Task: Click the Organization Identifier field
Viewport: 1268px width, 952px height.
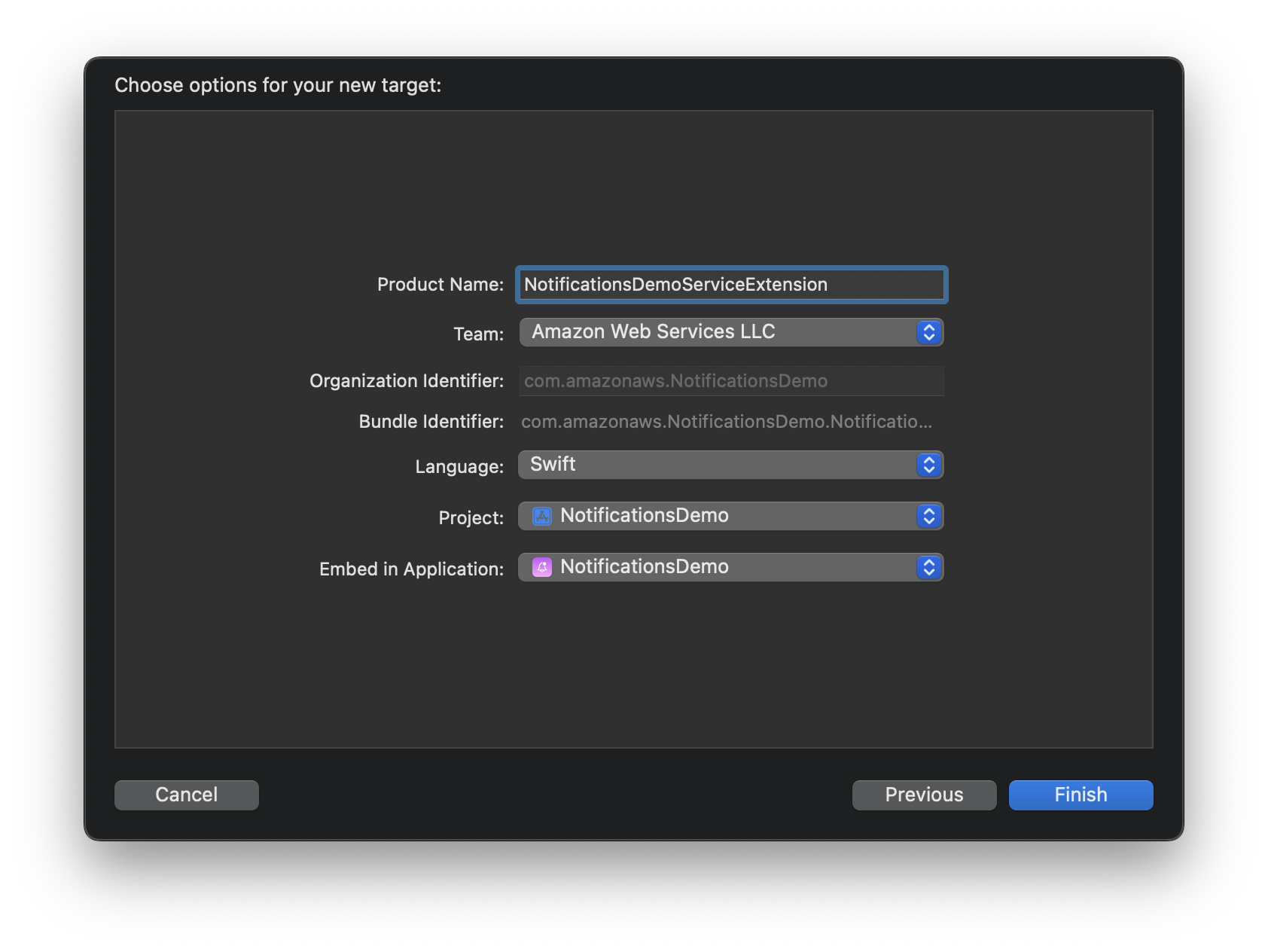Action: click(x=731, y=381)
